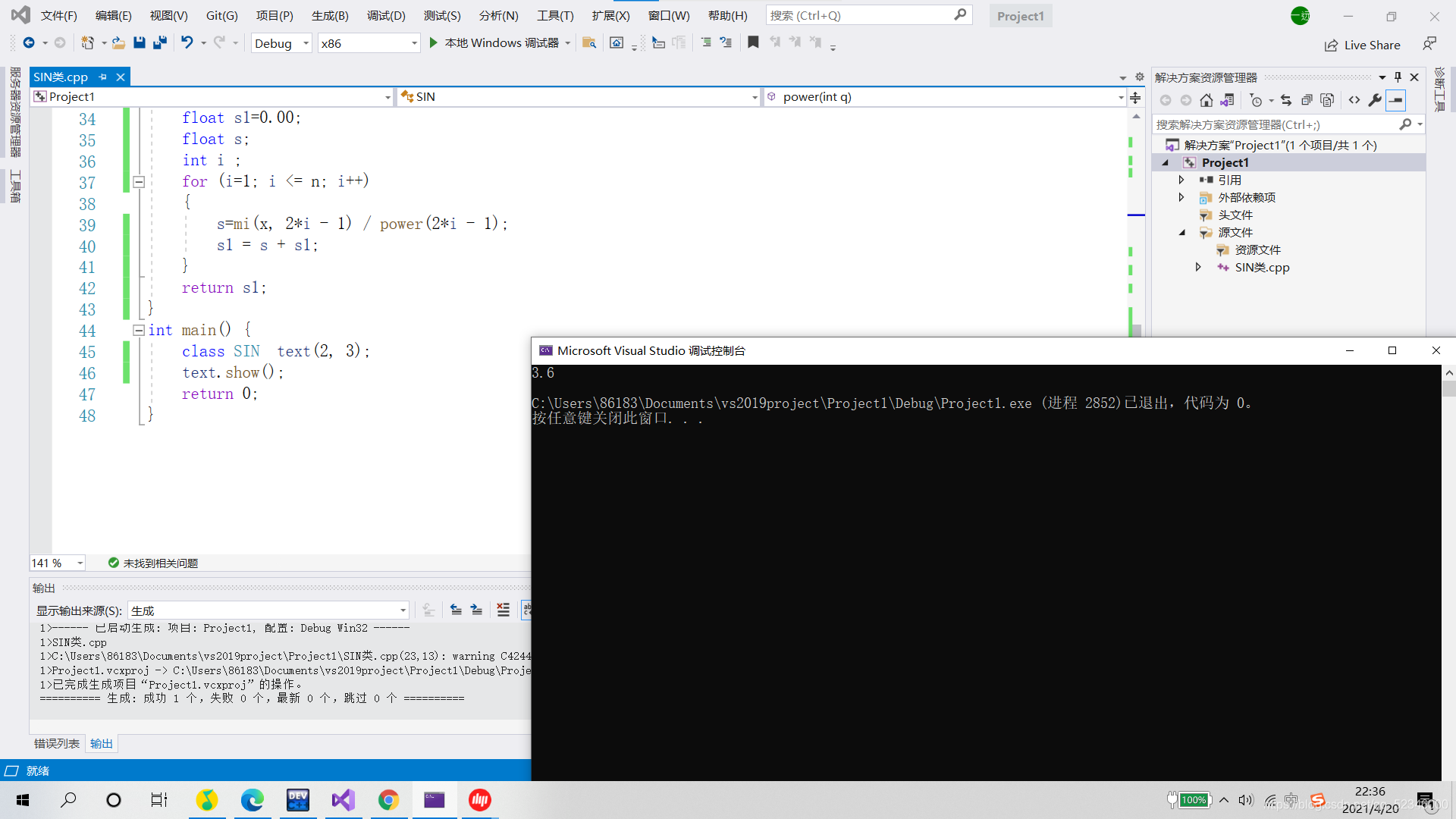Open the x86 platform dropdown
Viewport: 1456px width, 819px height.
pos(369,43)
